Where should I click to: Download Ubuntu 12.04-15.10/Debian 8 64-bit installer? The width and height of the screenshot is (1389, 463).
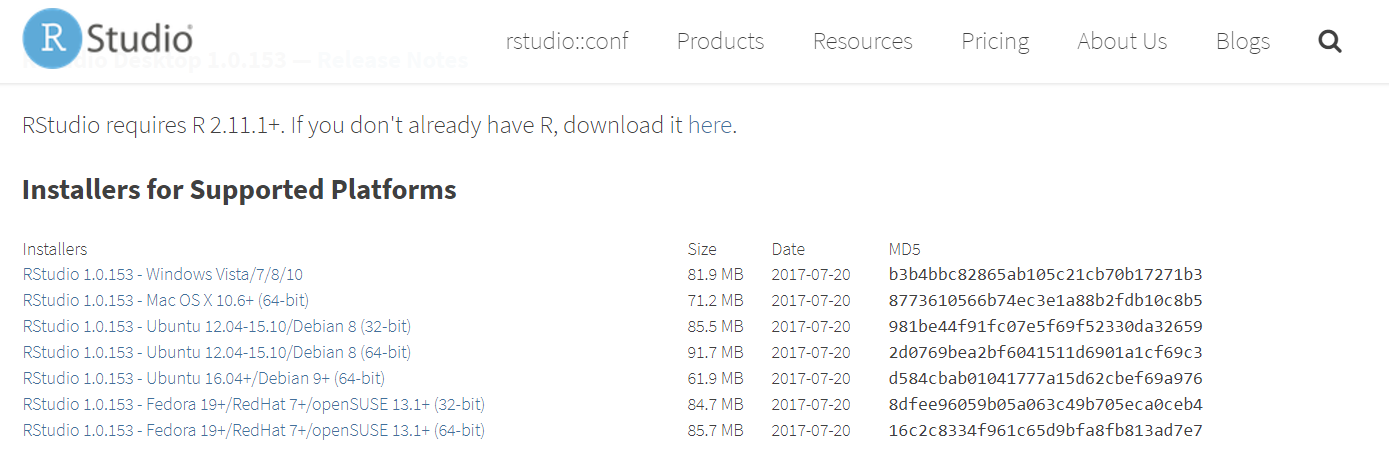pyautogui.click(x=217, y=352)
